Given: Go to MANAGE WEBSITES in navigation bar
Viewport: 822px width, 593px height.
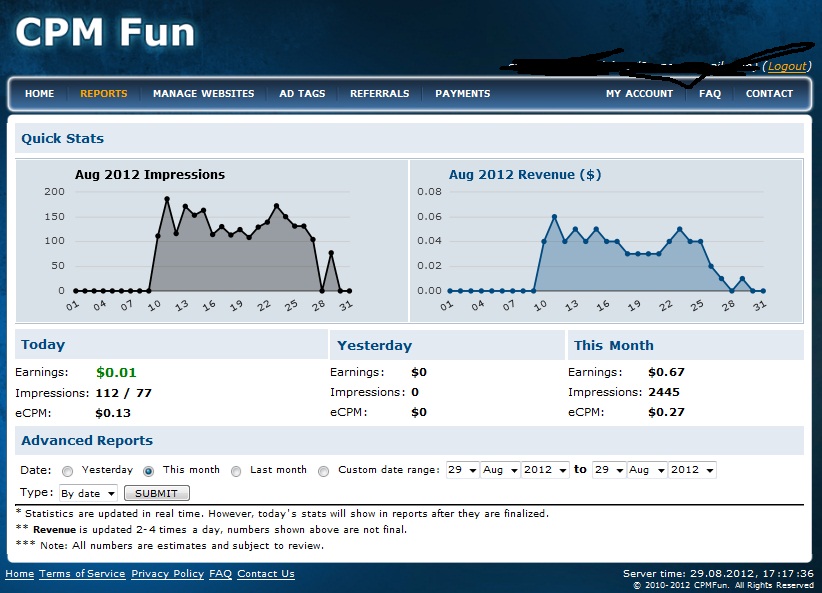Looking at the screenshot, I should click(203, 93).
